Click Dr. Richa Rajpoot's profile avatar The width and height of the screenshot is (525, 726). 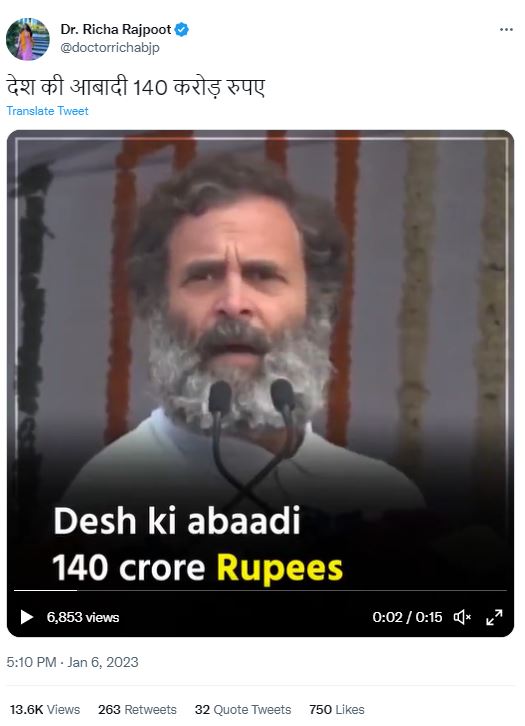[x=28, y=39]
